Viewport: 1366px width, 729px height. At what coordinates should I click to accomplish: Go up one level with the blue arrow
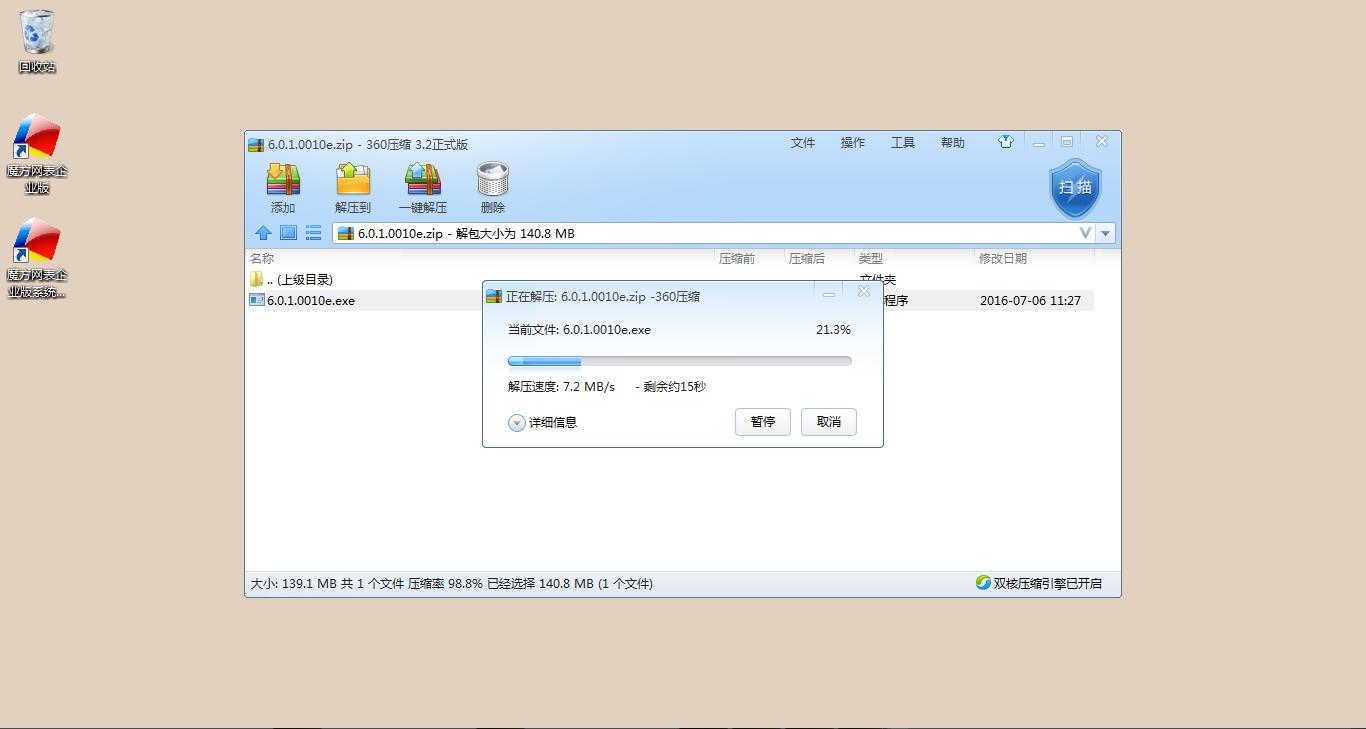263,233
